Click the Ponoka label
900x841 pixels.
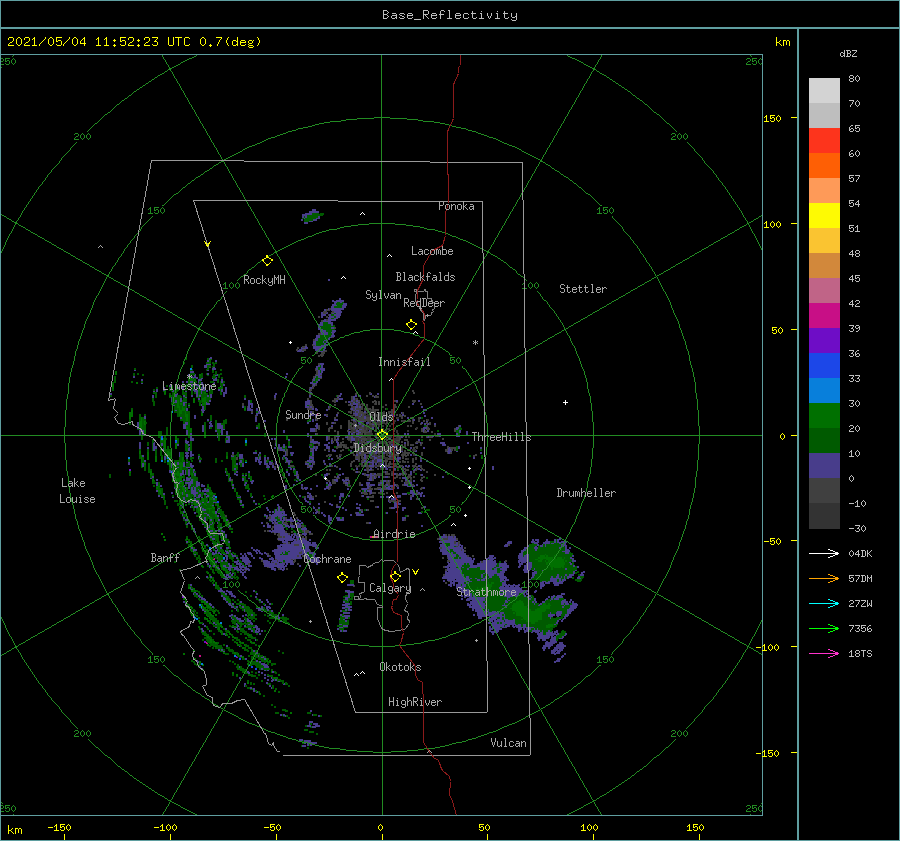[456, 206]
